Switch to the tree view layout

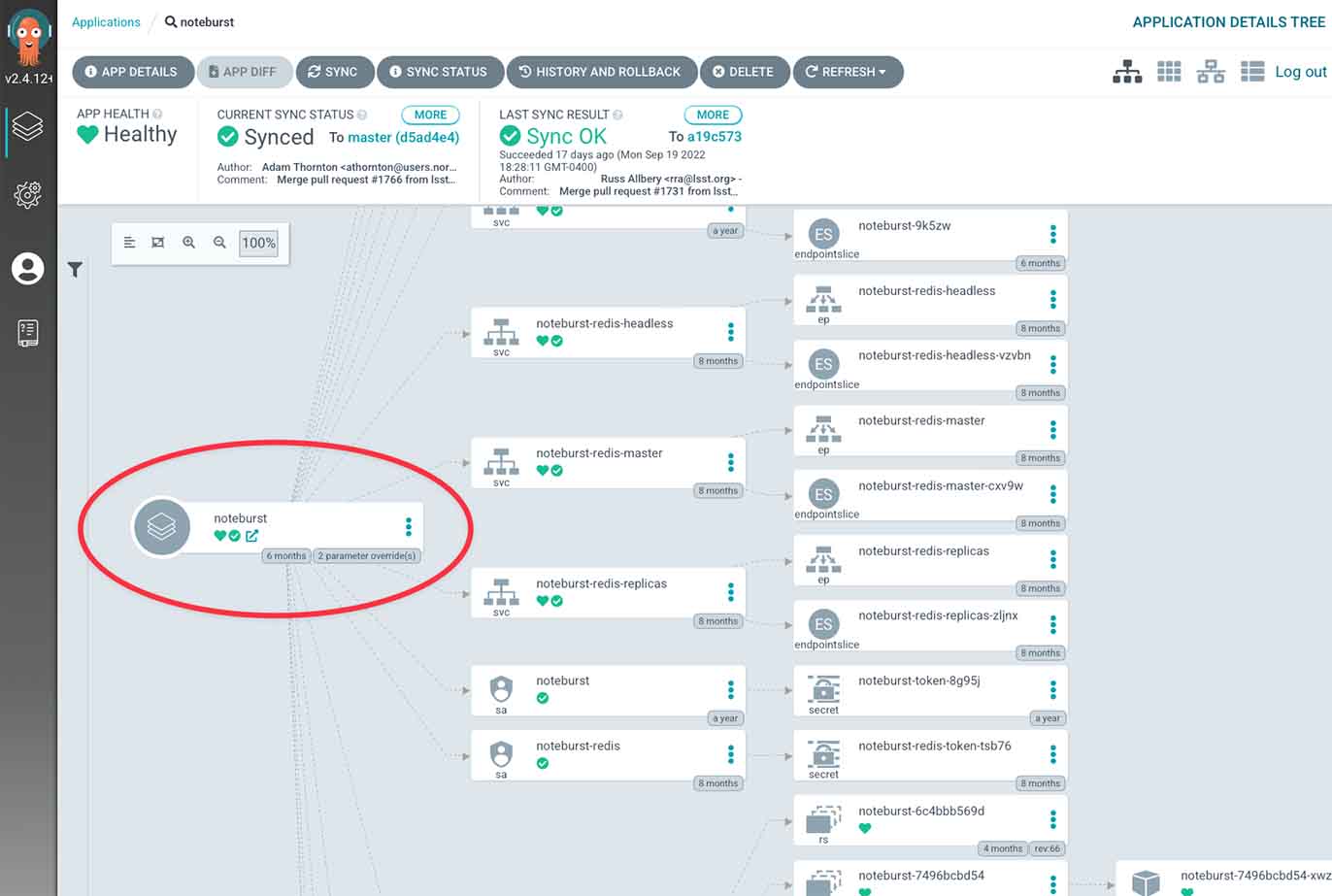click(1126, 72)
